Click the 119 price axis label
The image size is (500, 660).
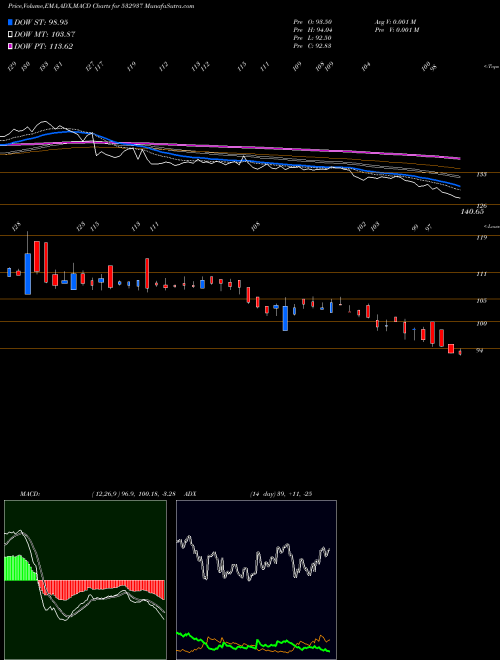481,238
